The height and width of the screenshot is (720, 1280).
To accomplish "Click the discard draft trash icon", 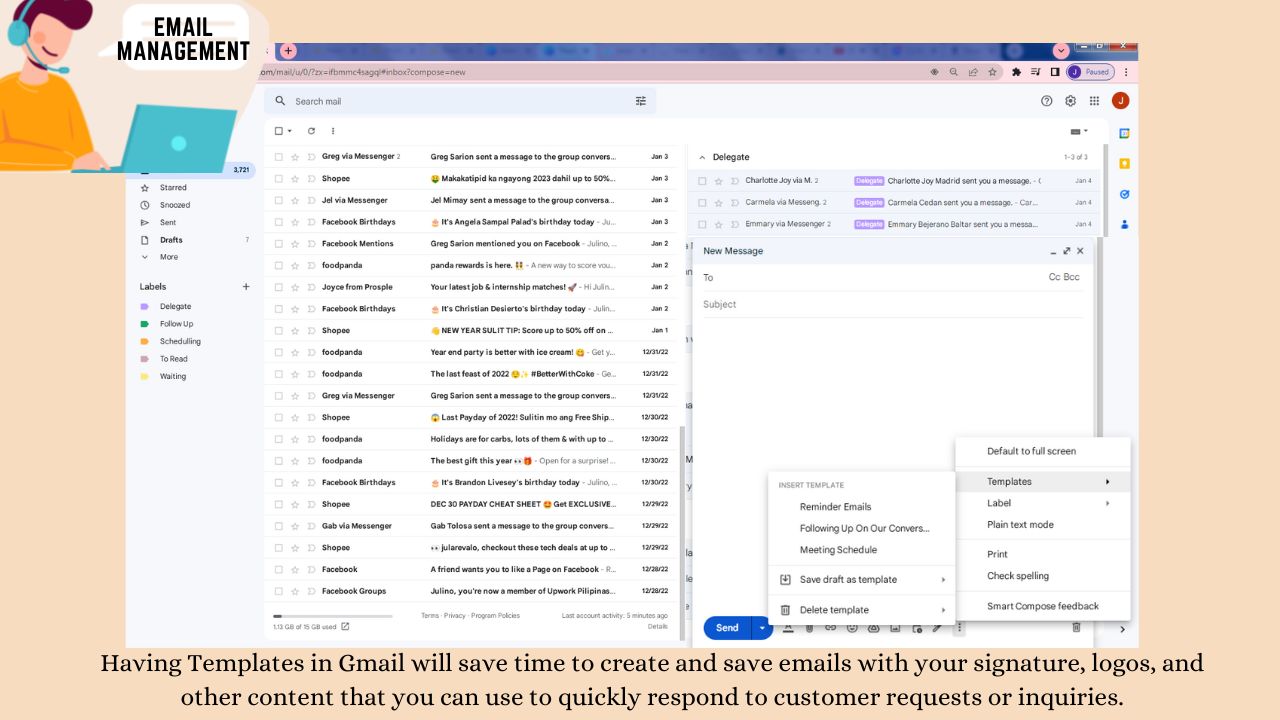I will point(1076,628).
